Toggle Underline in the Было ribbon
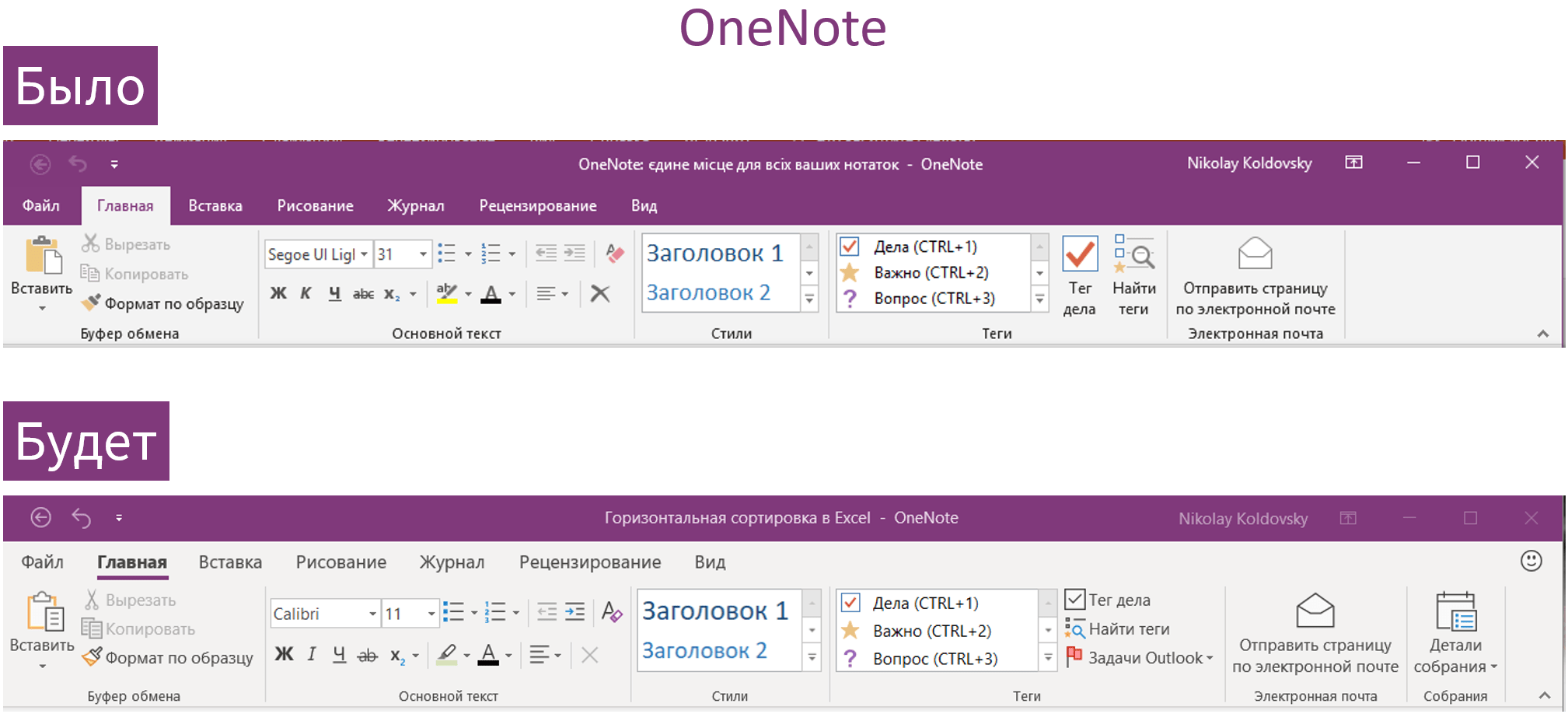Screen dimensions: 1568x714 (x=334, y=293)
